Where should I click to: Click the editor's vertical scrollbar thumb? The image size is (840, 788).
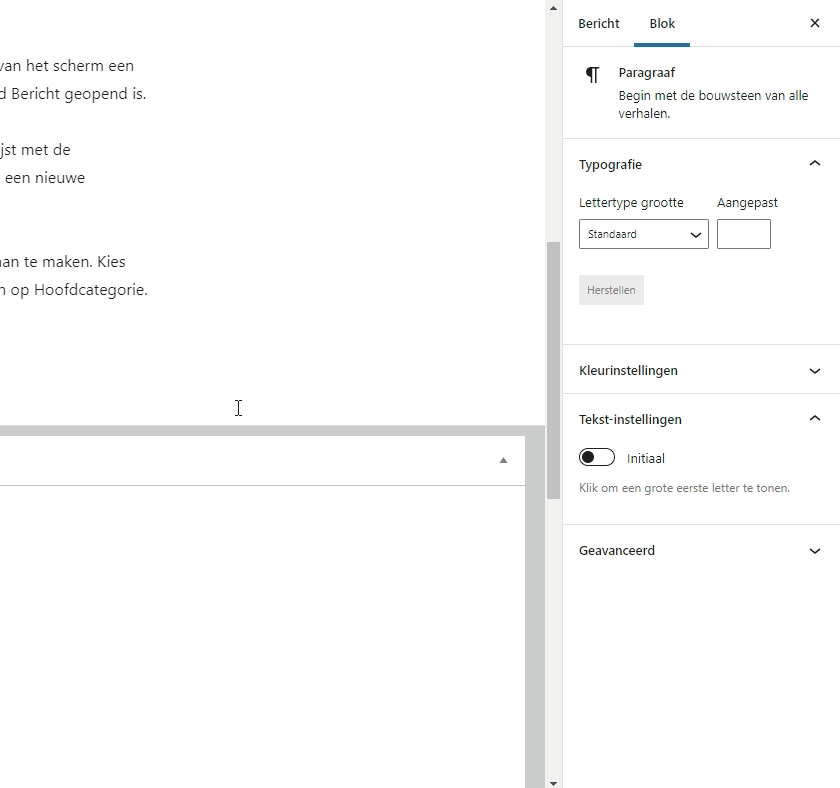tap(553, 370)
